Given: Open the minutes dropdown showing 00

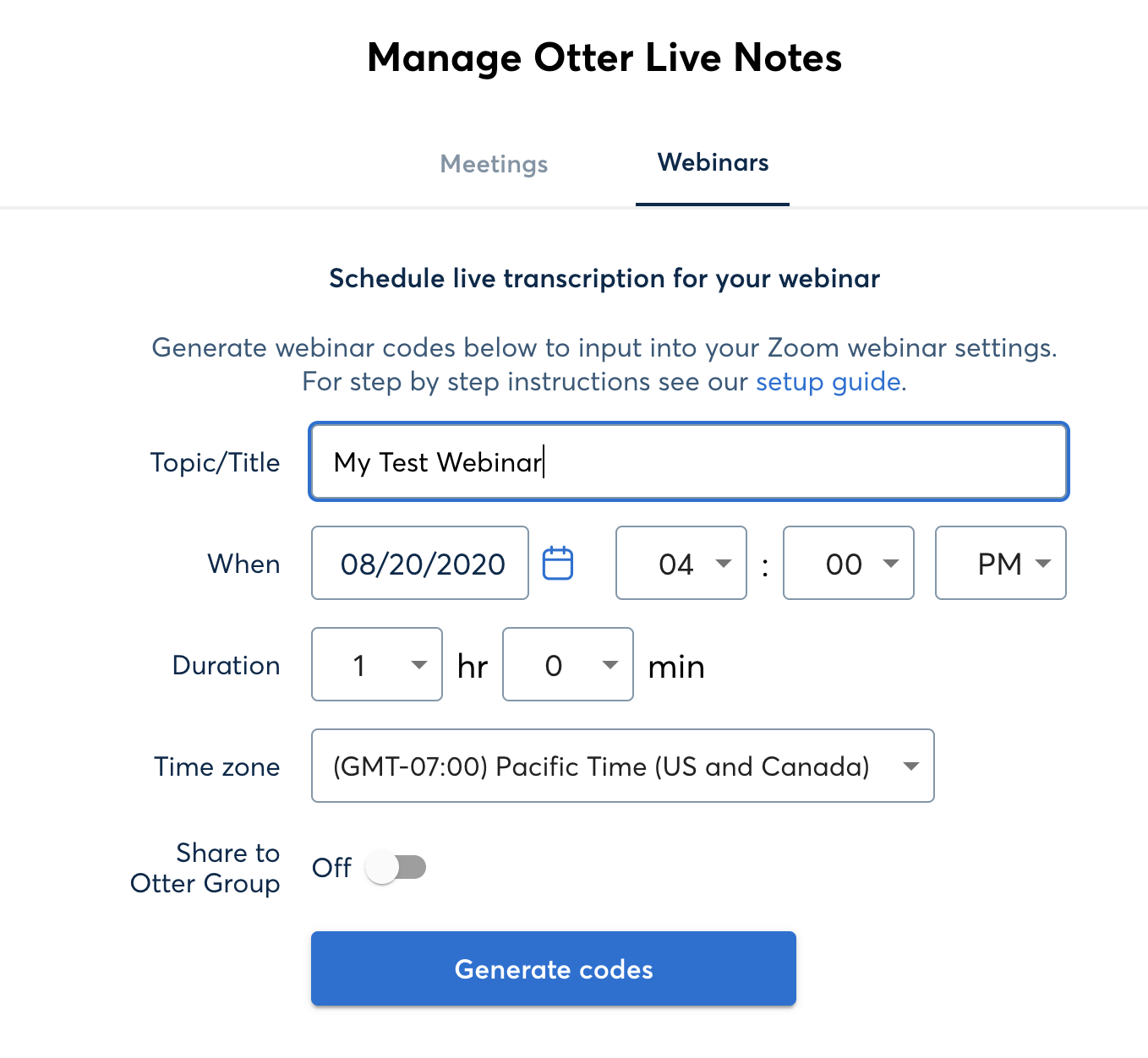Looking at the screenshot, I should pyautogui.click(x=848, y=564).
